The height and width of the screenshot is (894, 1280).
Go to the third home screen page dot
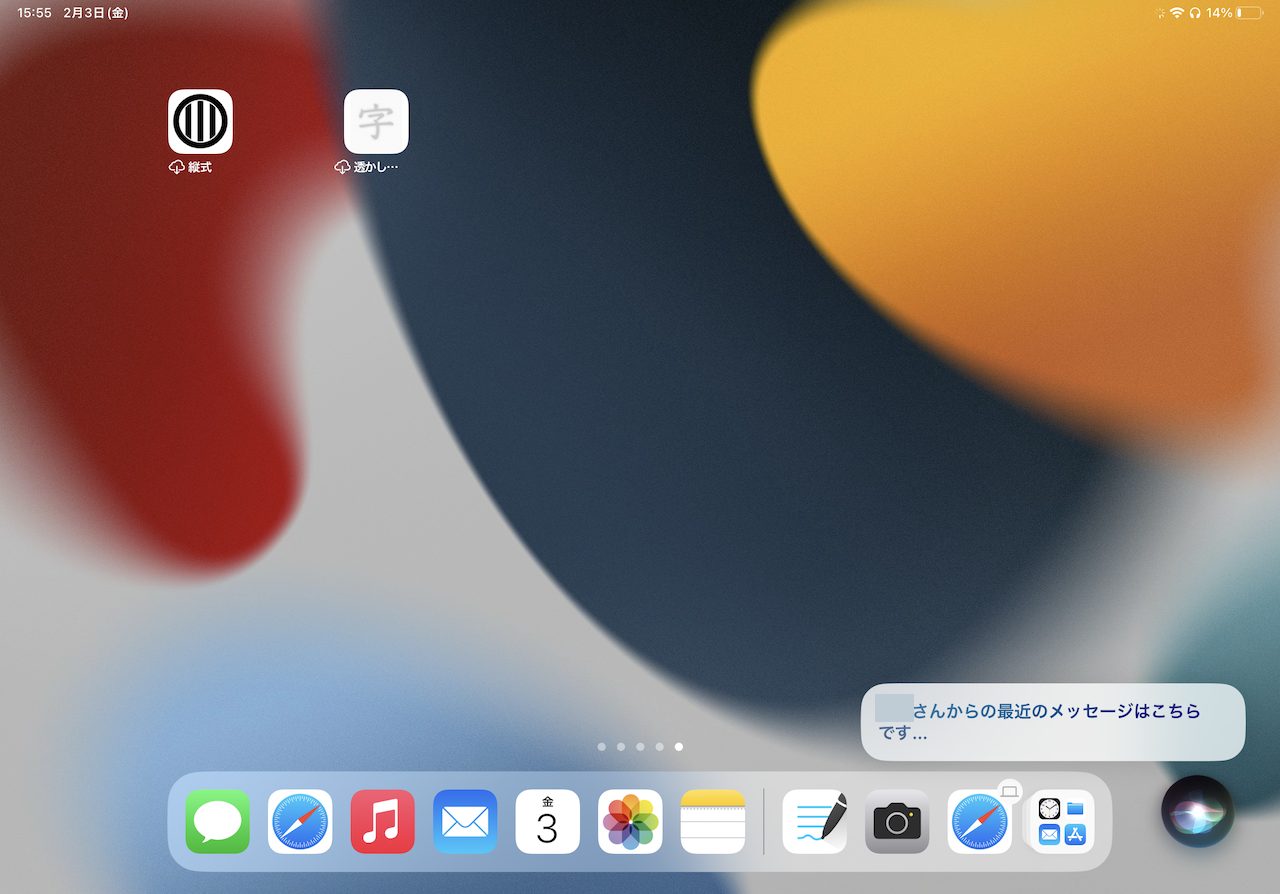coord(640,747)
